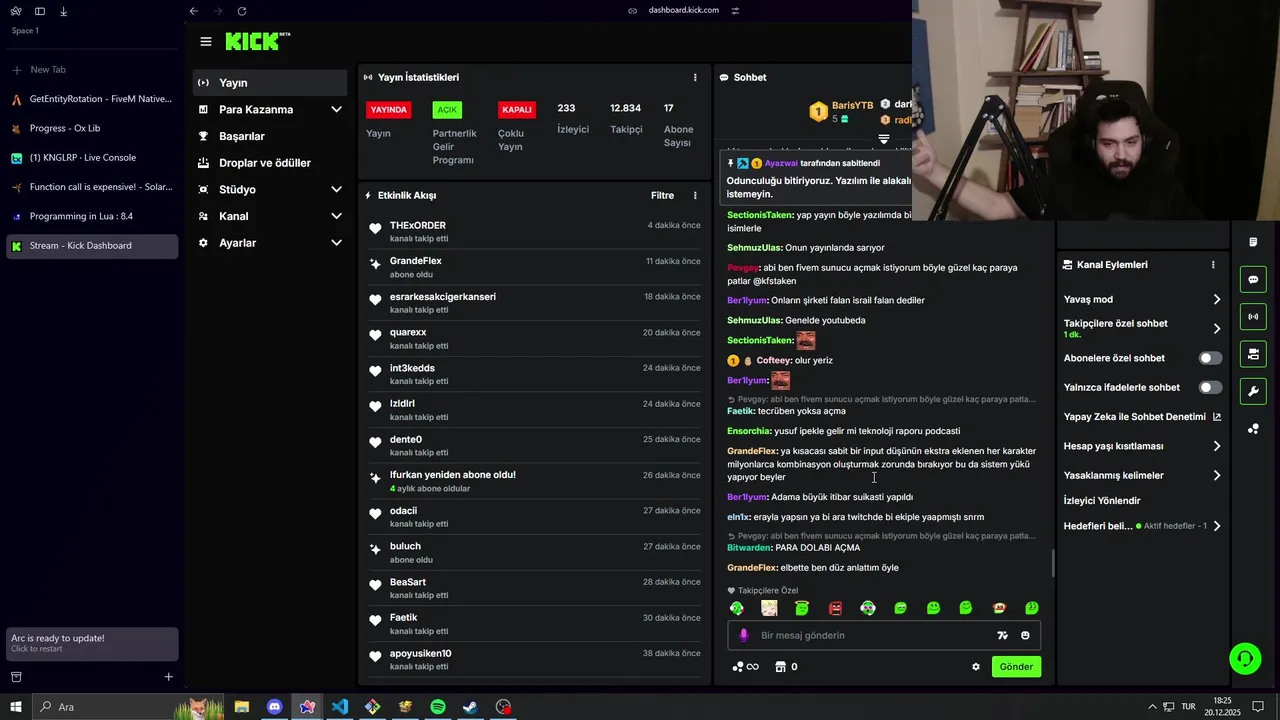Click New Tab in Arc sidebar
The height and width of the screenshot is (720, 1280).
tap(92, 70)
